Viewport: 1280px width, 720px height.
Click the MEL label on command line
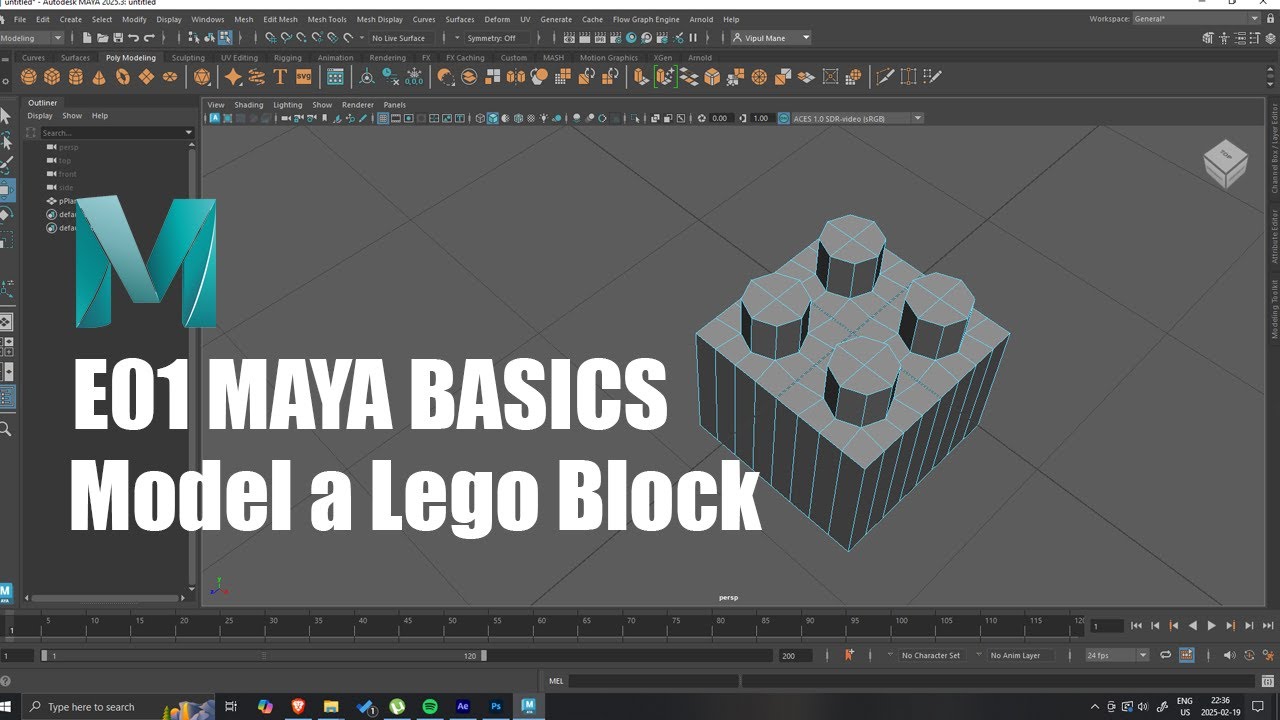556,681
